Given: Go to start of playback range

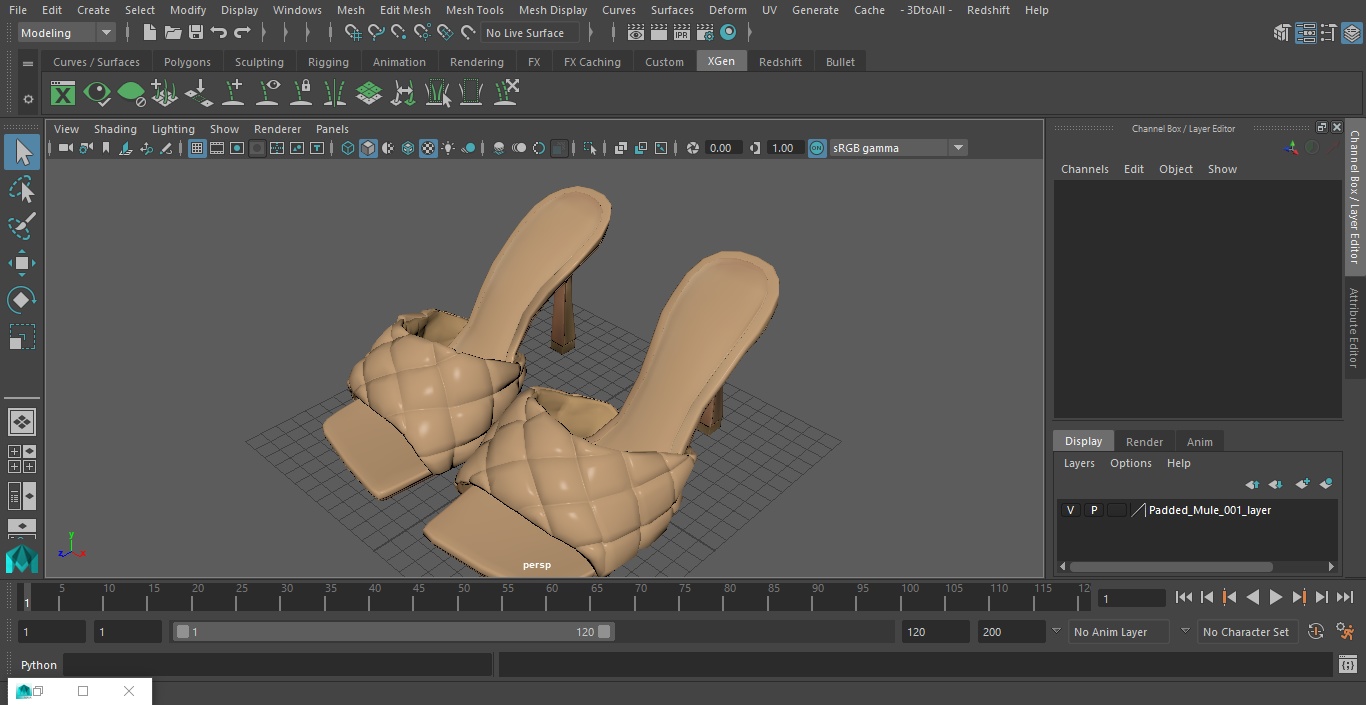Looking at the screenshot, I should pyautogui.click(x=1183, y=597).
